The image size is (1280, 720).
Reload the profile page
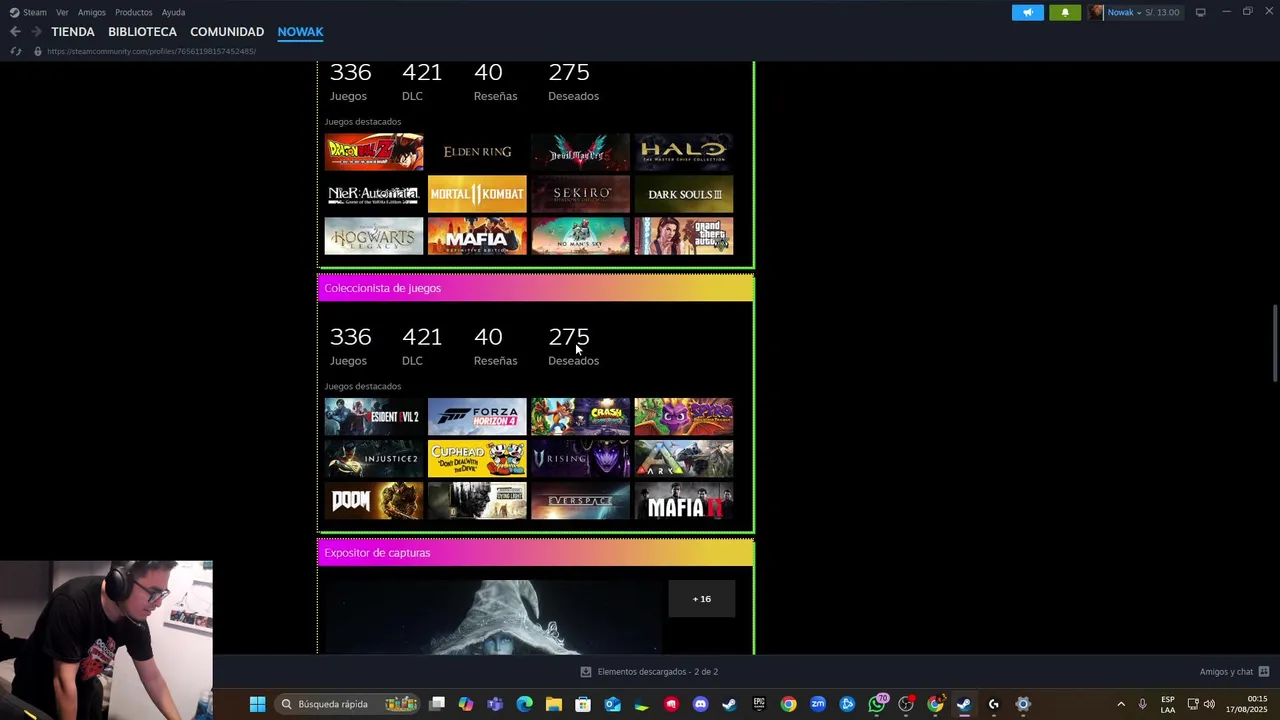[x=15, y=51]
